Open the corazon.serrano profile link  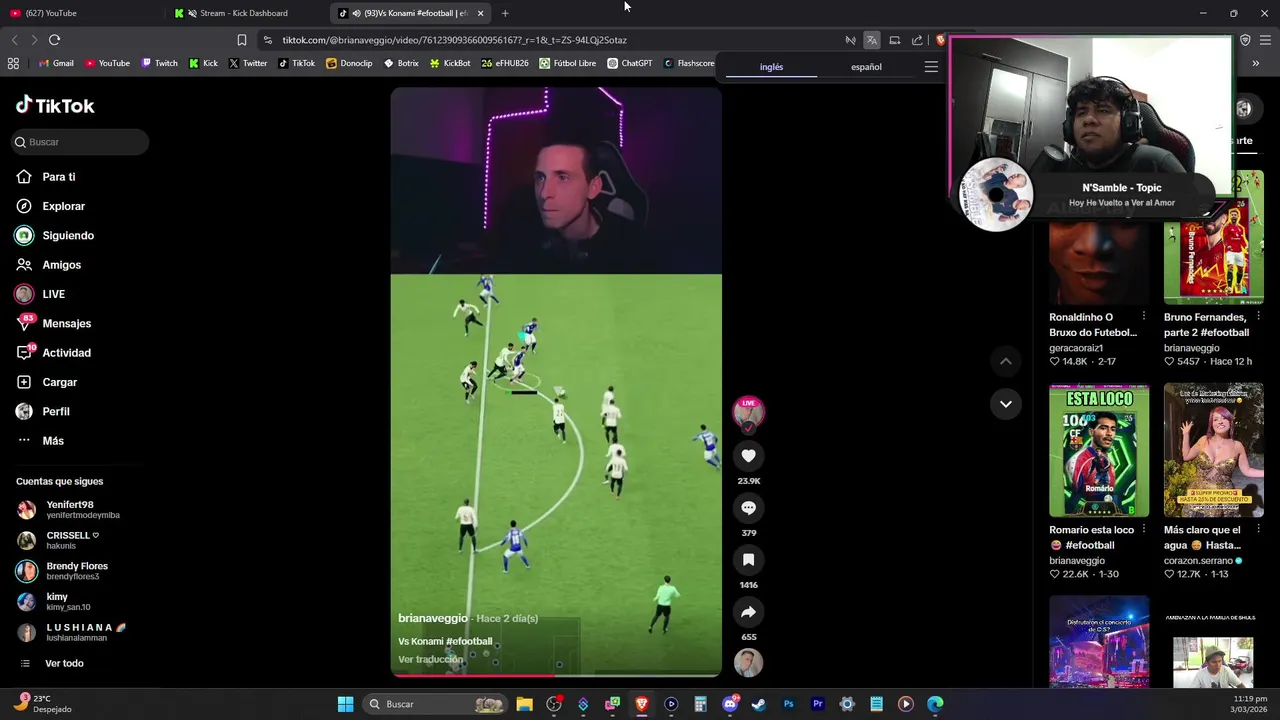1203,561
